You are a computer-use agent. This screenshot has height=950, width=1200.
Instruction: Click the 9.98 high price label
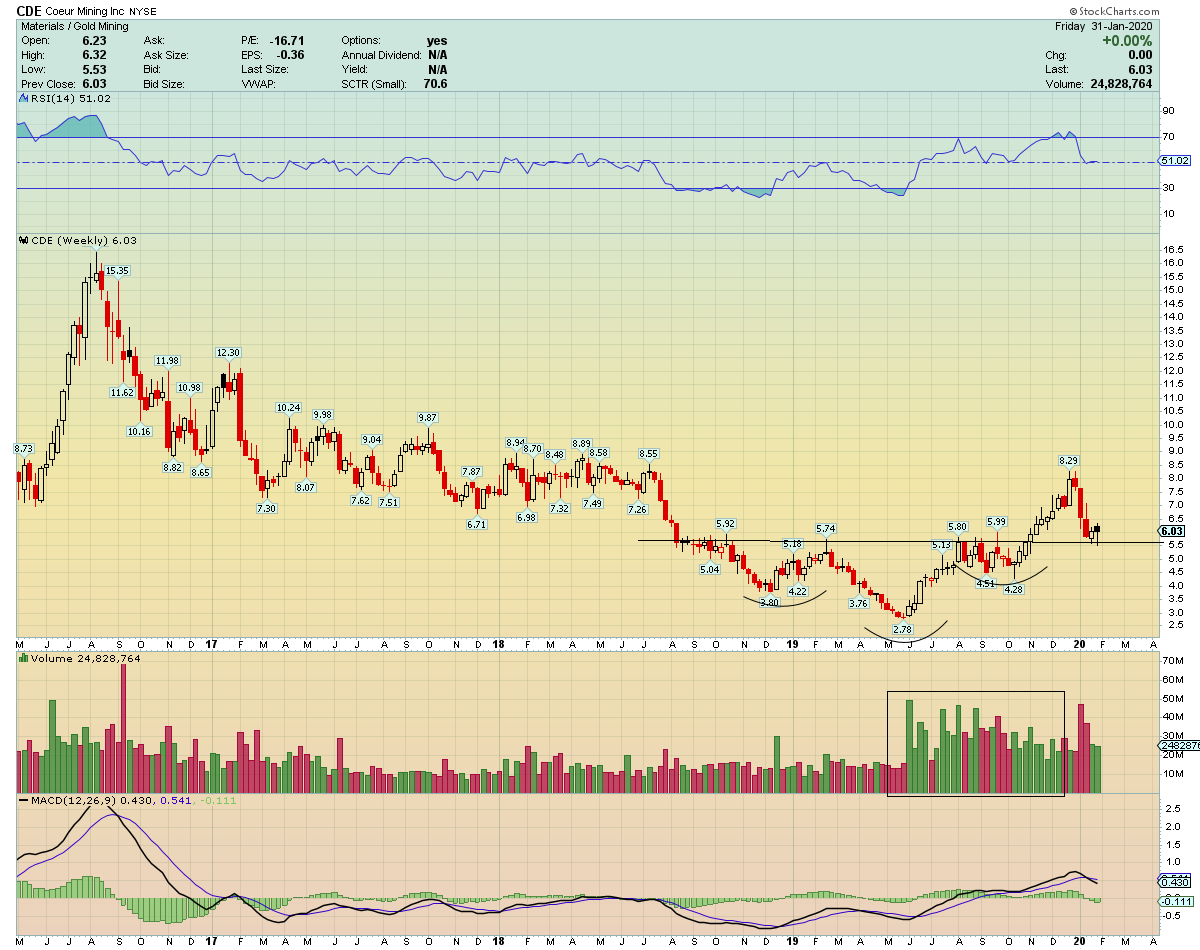click(323, 414)
